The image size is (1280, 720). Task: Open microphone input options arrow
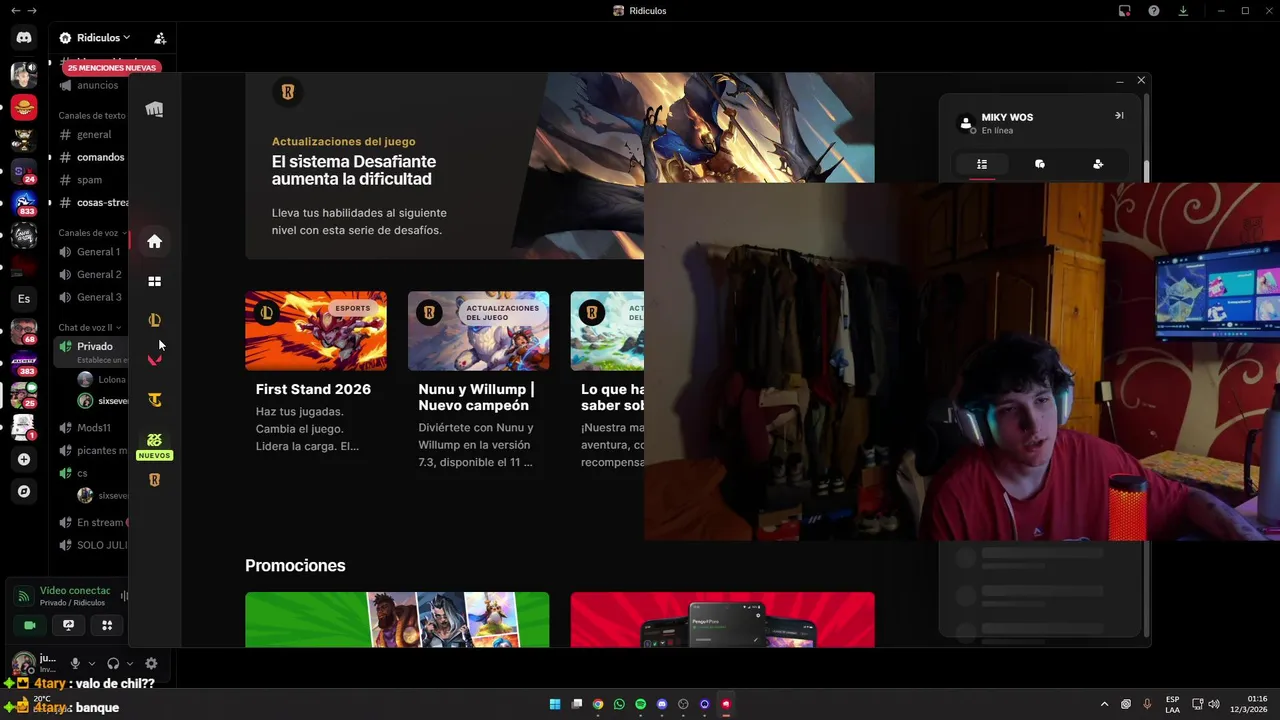point(92,663)
